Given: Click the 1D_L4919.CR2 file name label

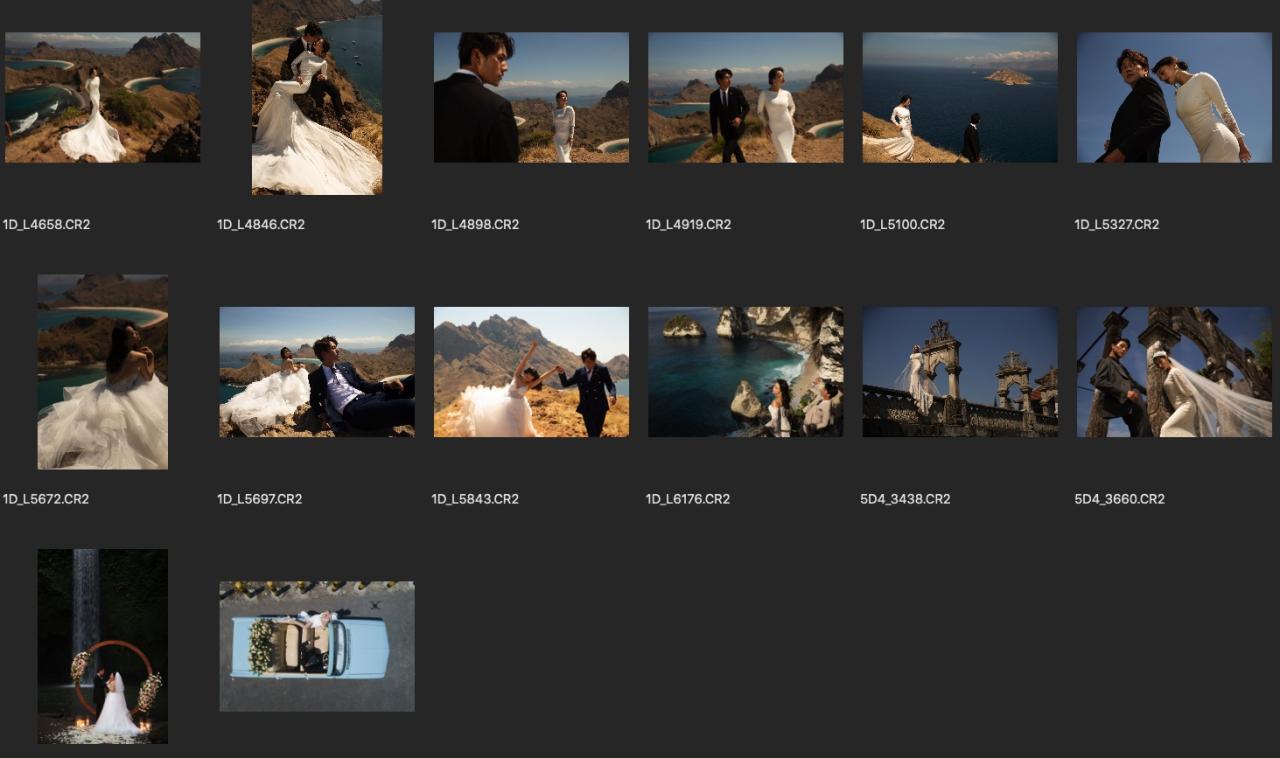Looking at the screenshot, I should pyautogui.click(x=688, y=225).
